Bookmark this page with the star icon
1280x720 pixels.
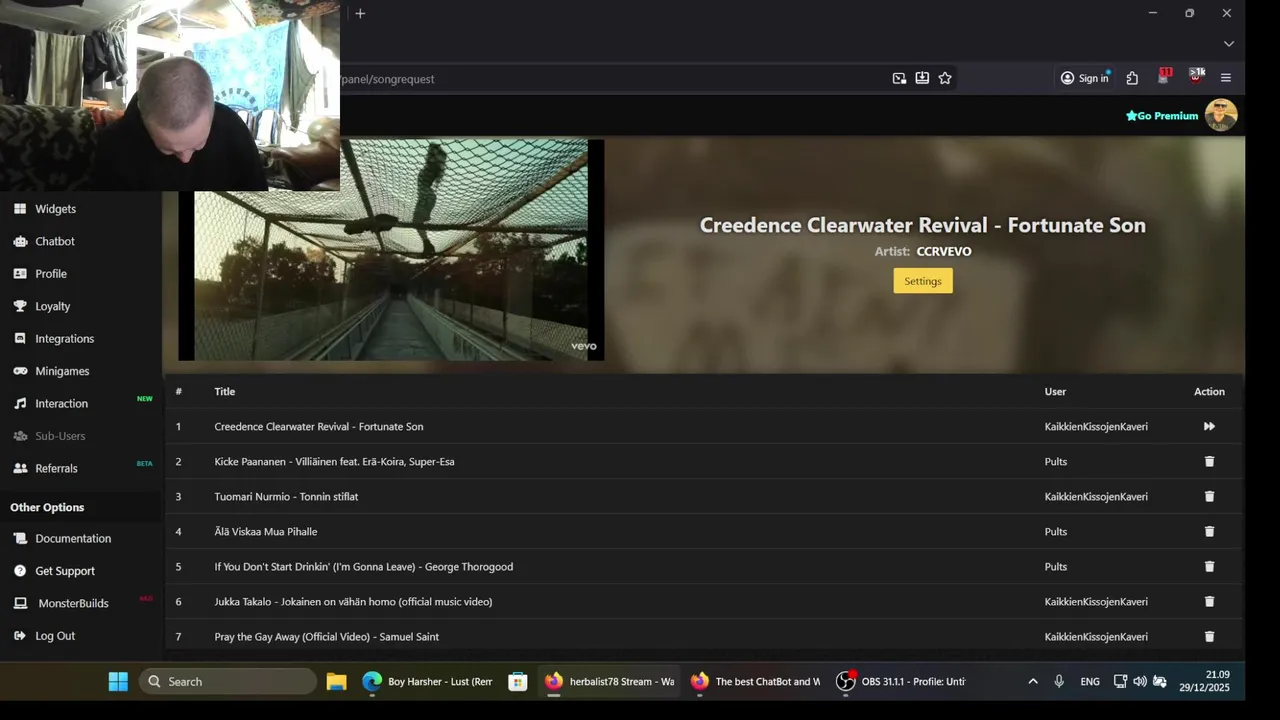click(945, 78)
